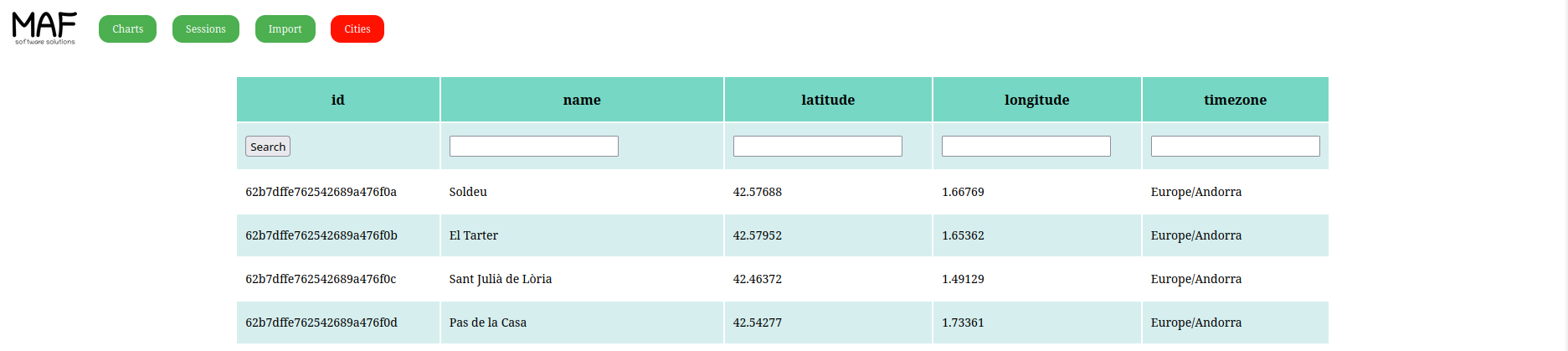This screenshot has height=351, width=1568.
Task: Go to the Sessions page
Action: 206,28
